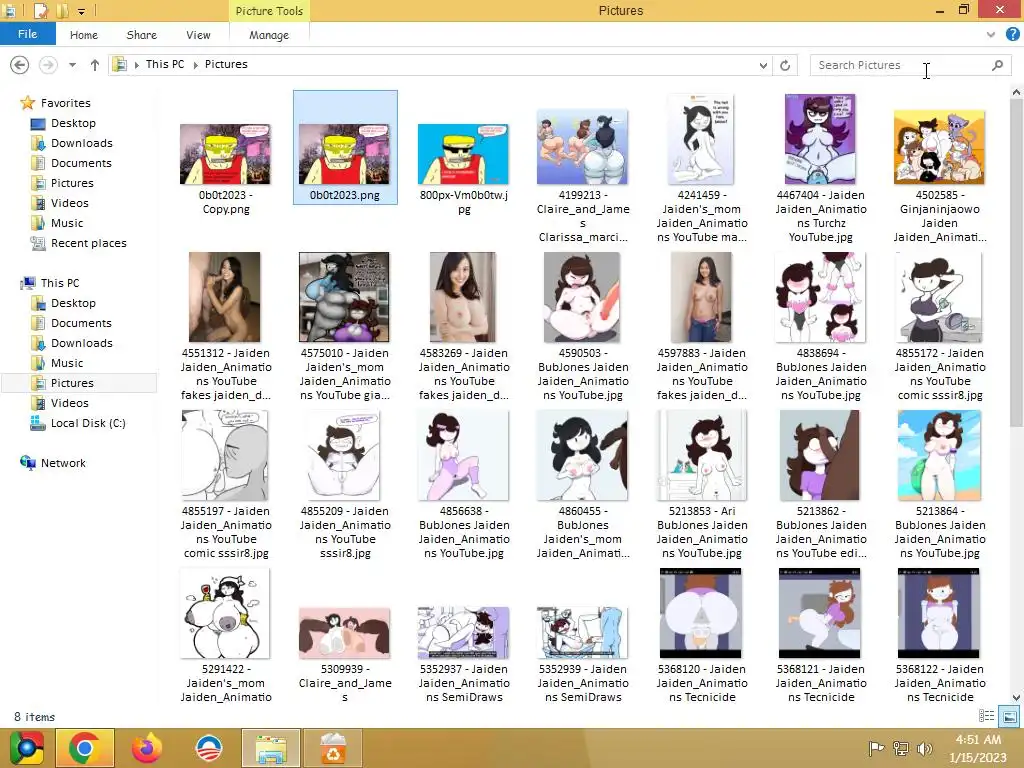Viewport: 1024px width, 768px height.
Task: Open Action Center flag in tray
Action: coord(876,748)
